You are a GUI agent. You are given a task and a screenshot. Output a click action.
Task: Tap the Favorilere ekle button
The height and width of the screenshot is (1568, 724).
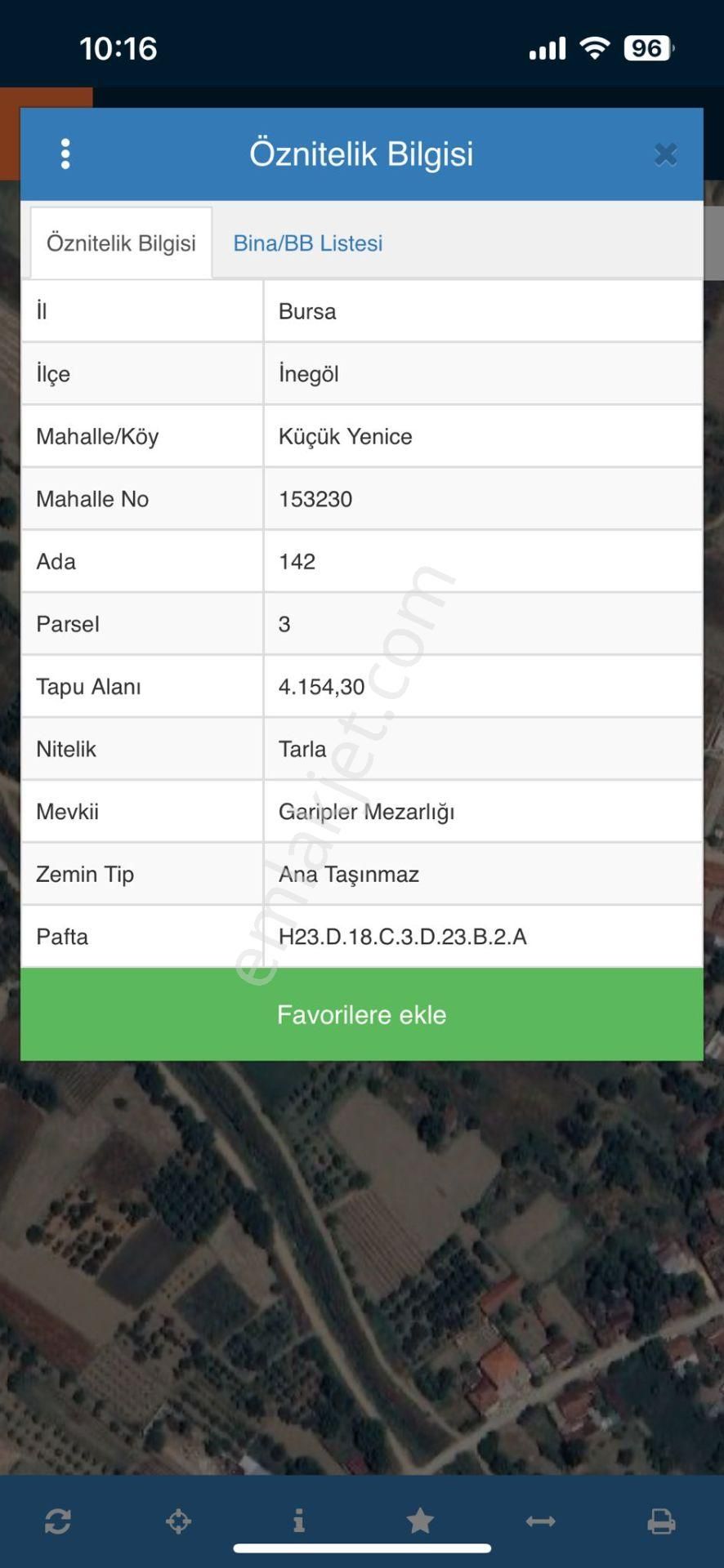point(361,1014)
